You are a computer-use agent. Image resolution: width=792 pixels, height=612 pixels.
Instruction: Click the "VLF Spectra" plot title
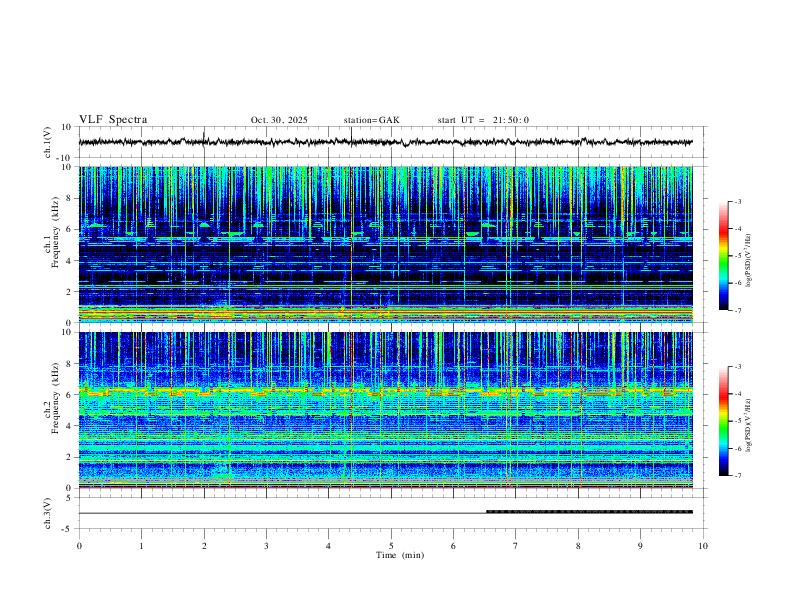pyautogui.click(x=113, y=120)
